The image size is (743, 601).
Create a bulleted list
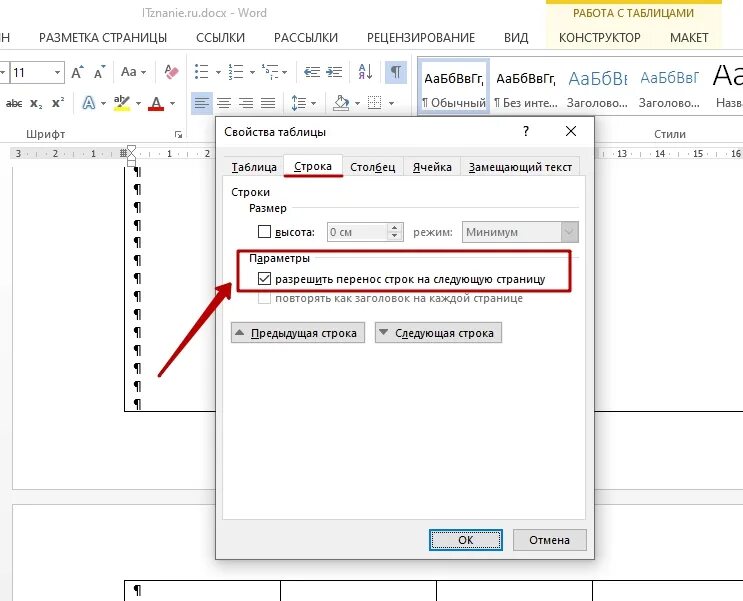pyautogui.click(x=201, y=72)
